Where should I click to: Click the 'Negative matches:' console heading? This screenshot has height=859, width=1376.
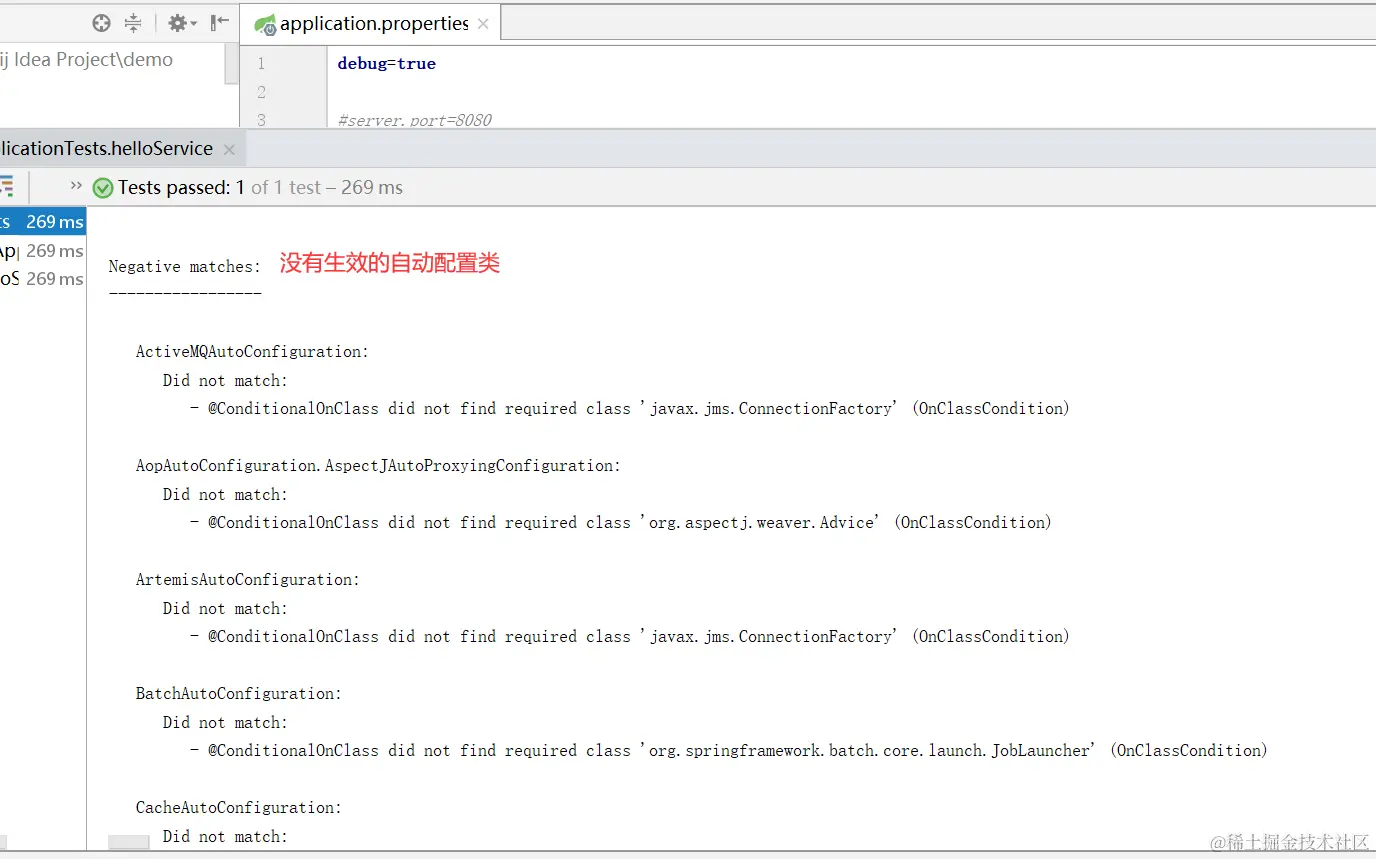(x=185, y=266)
